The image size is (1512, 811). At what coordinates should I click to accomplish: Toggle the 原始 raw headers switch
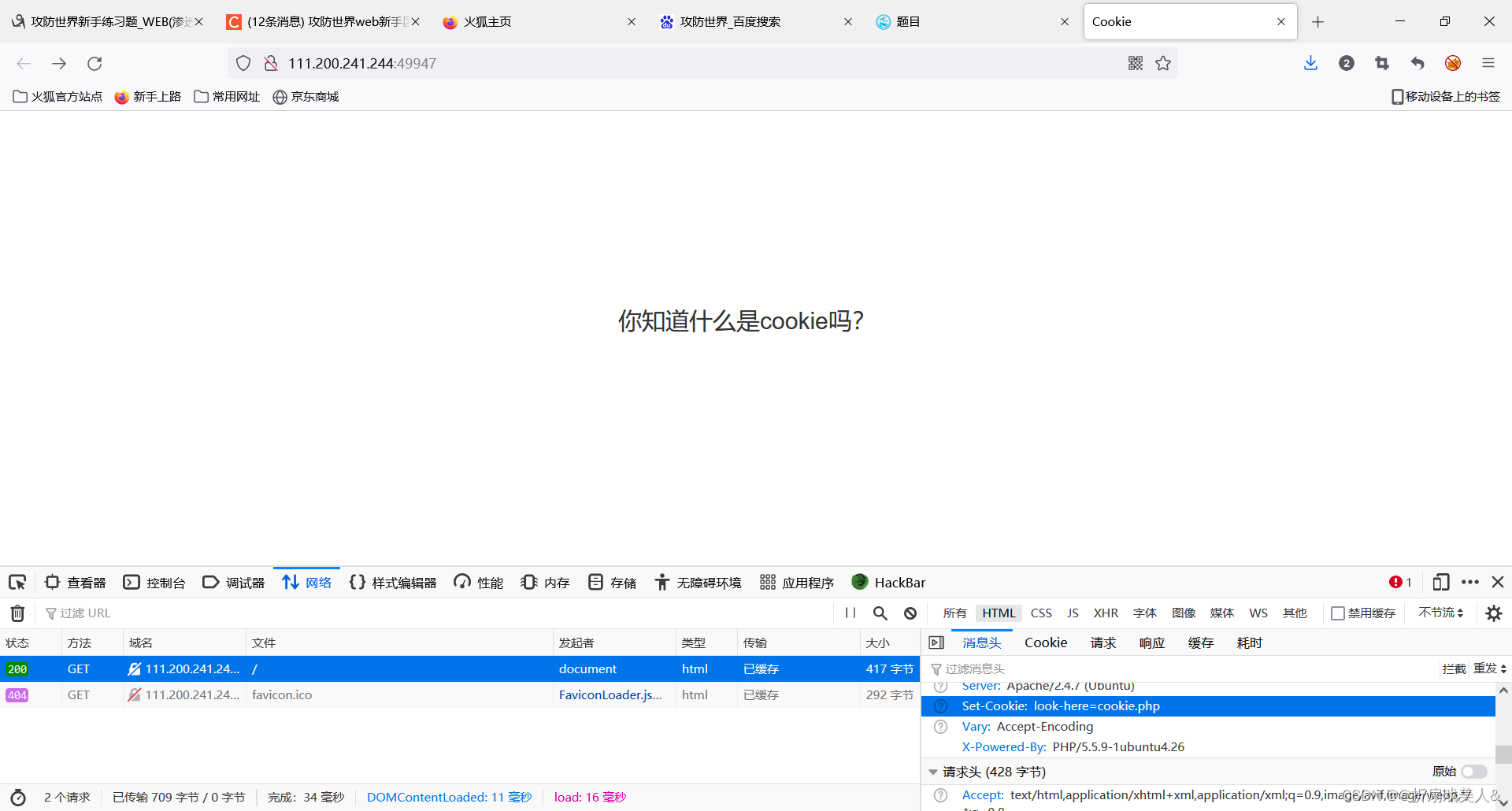click(1473, 772)
